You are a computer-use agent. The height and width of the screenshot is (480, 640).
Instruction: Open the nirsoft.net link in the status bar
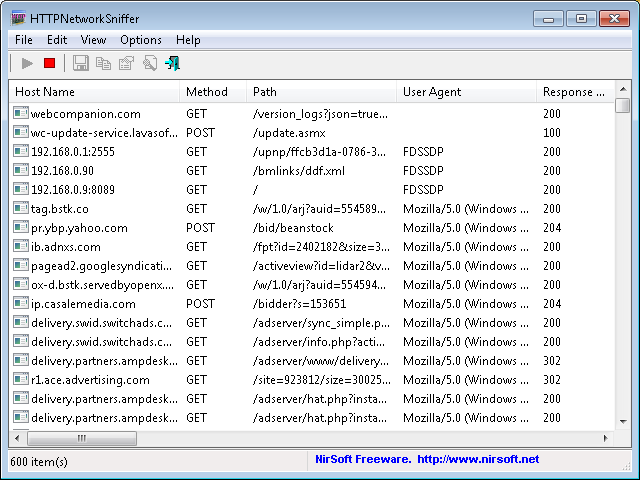478,459
